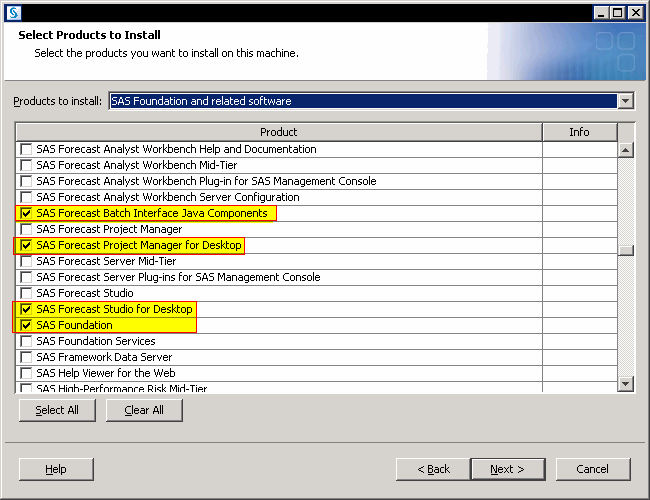Cancel the installation wizard
650x500 pixels.
point(593,469)
